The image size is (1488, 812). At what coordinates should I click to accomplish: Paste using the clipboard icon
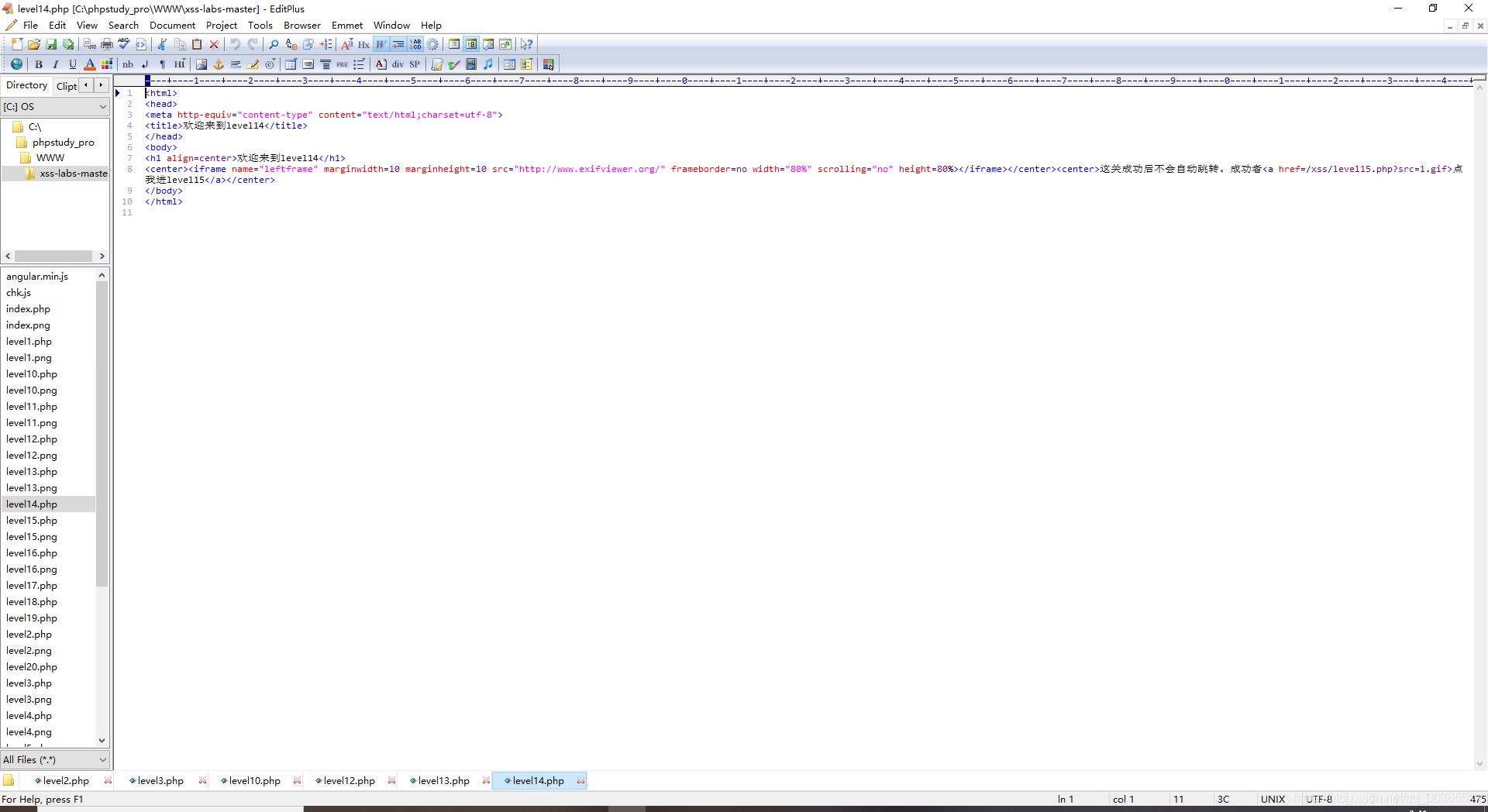coord(197,44)
